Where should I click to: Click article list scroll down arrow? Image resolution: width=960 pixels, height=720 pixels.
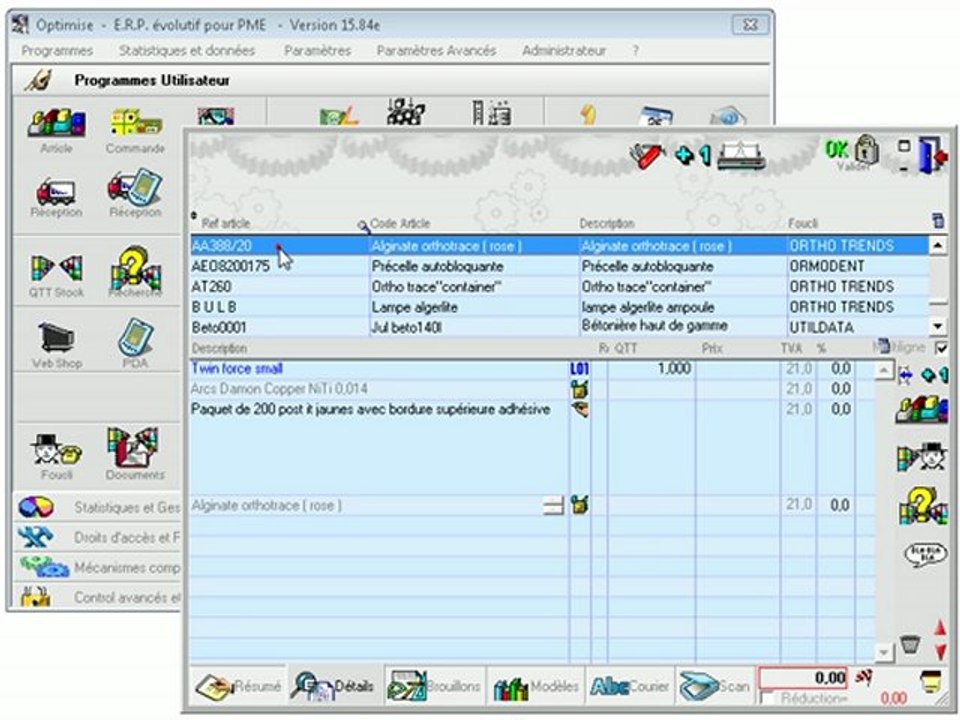937,327
